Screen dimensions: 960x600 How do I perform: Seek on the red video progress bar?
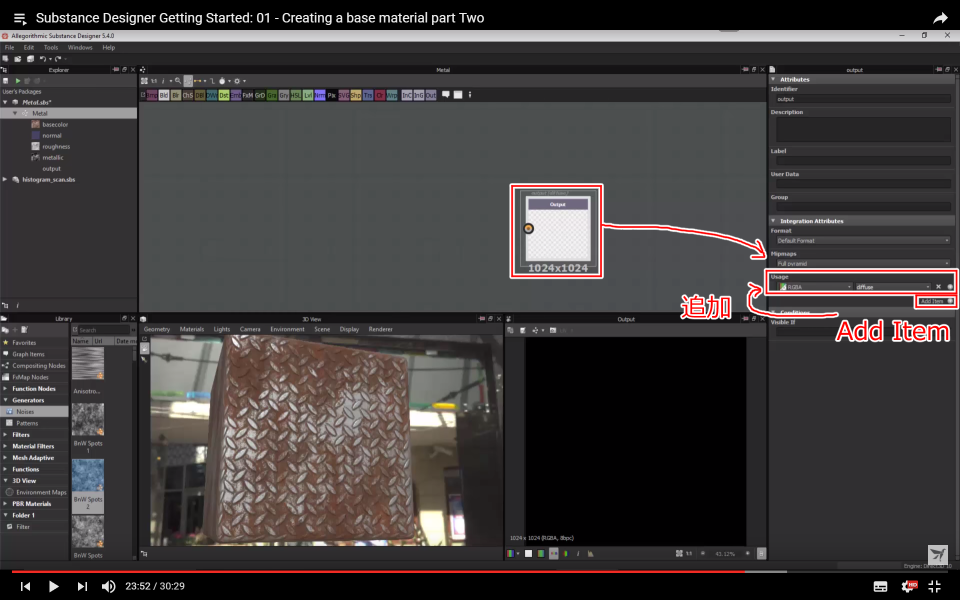[x=480, y=572]
